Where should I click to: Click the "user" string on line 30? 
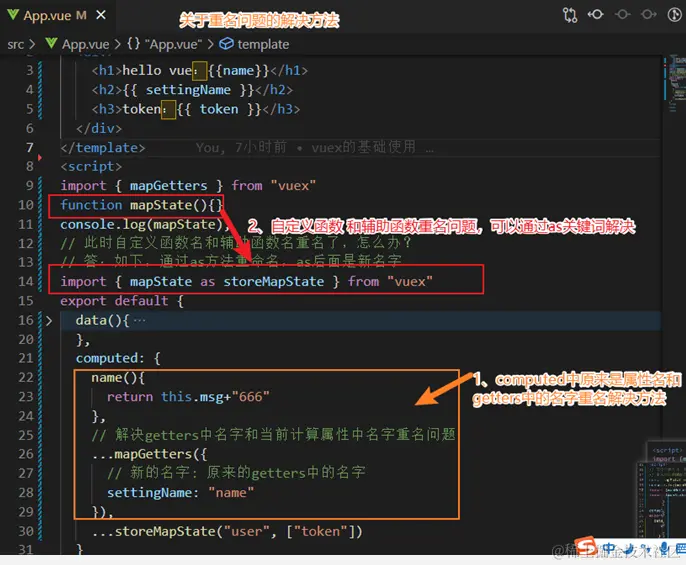[x=247, y=532]
